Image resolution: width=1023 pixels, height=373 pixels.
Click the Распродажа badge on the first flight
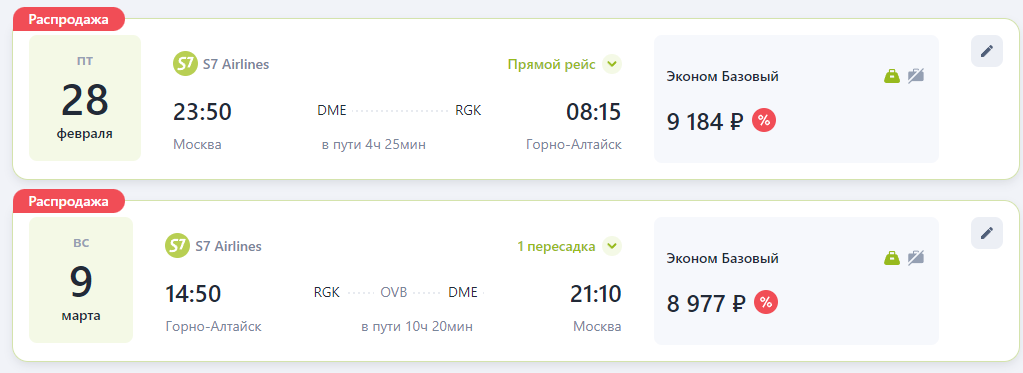69,19
